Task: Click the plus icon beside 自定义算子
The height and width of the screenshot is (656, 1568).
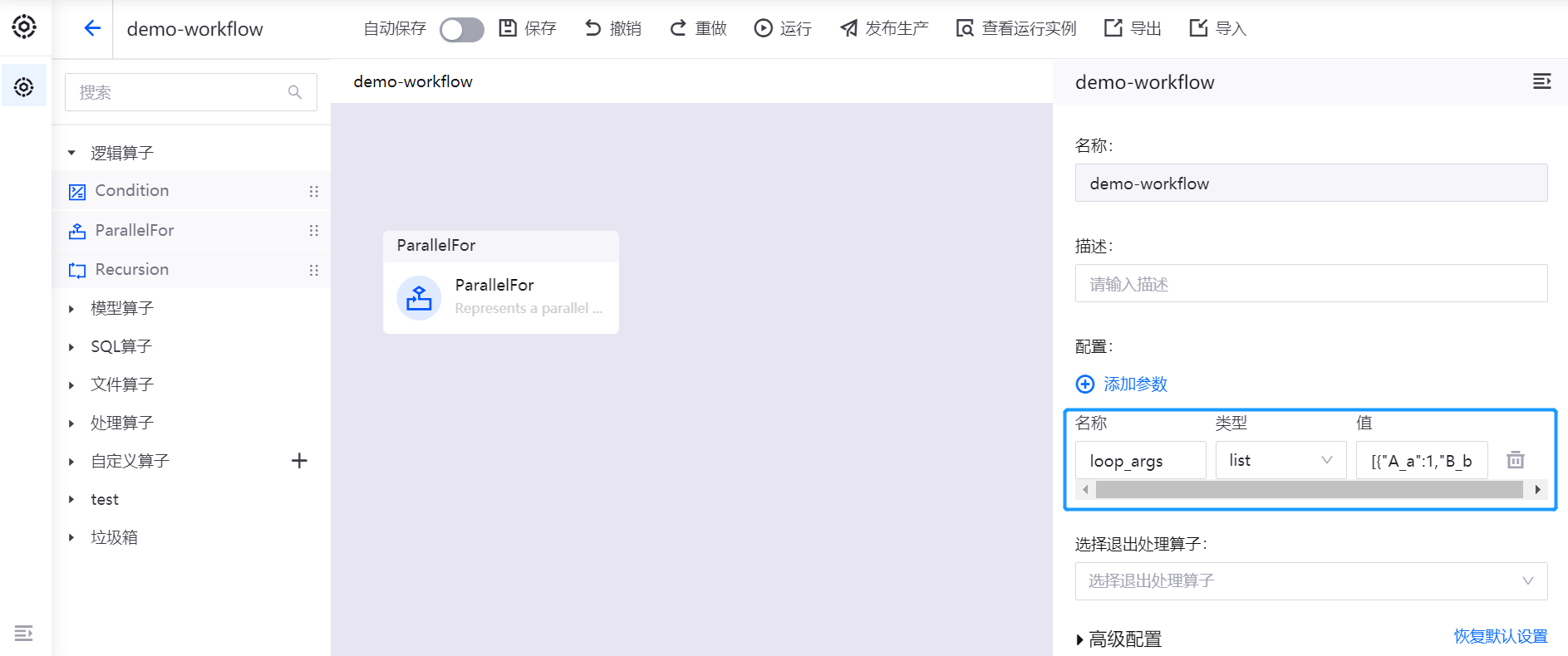Action: (x=299, y=461)
